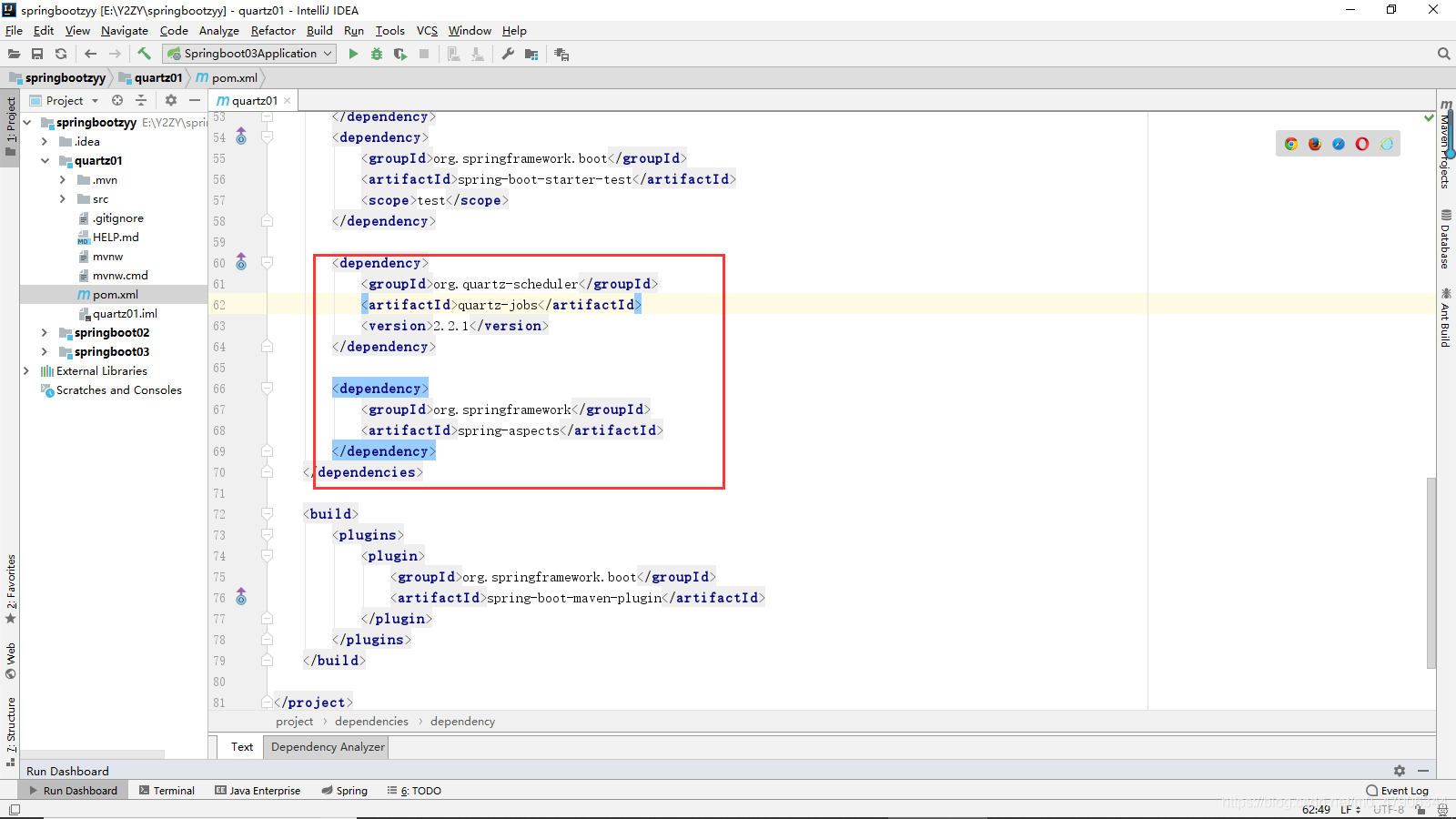Viewport: 1456px width, 819px height.
Task: Open Project Structure toolbar icon
Action: click(531, 54)
